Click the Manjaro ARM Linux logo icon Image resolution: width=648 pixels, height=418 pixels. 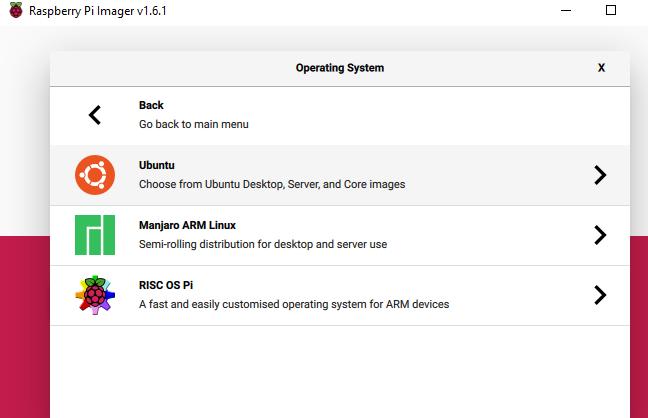point(95,235)
